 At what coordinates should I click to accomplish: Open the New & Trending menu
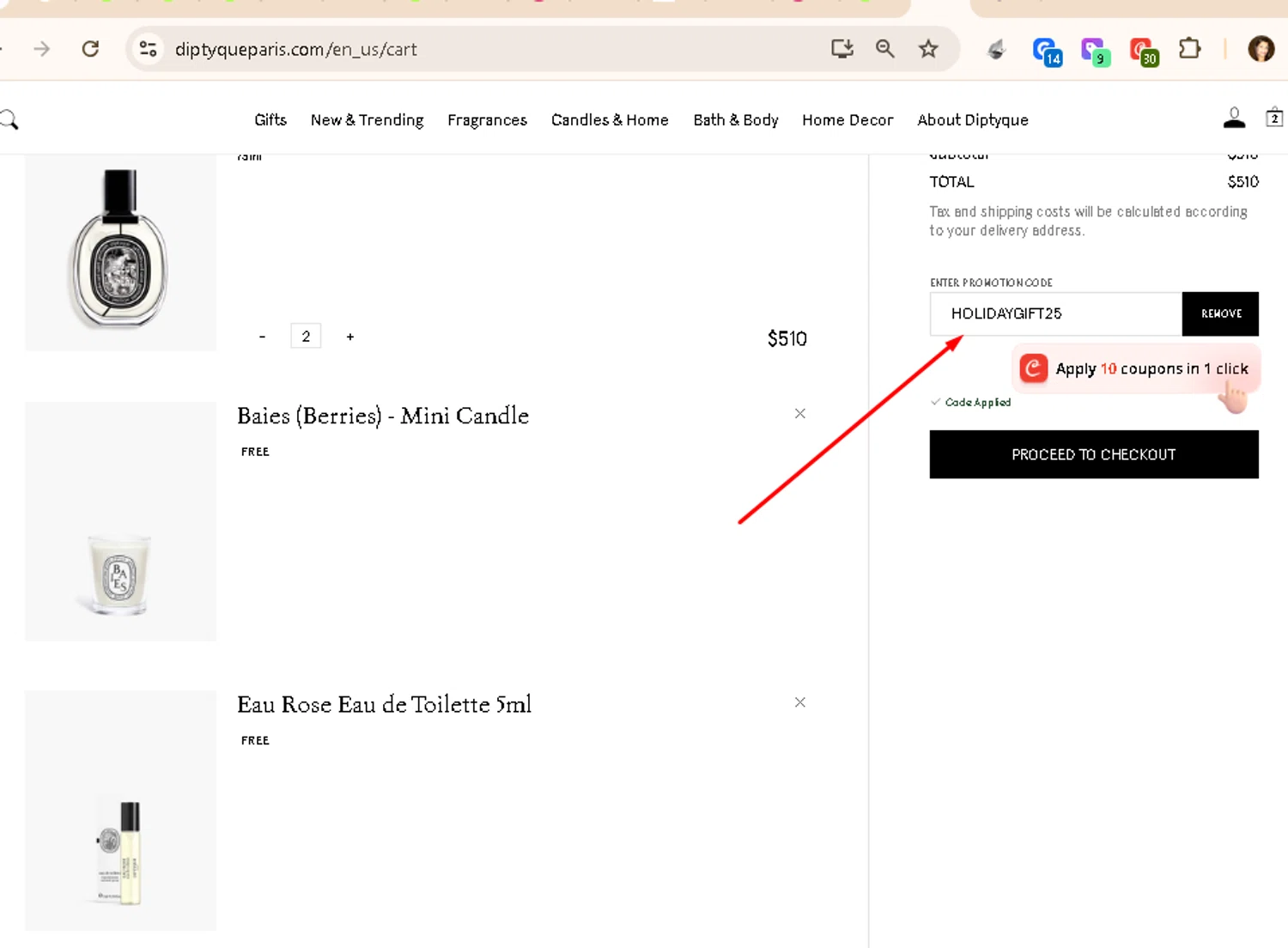(x=368, y=120)
